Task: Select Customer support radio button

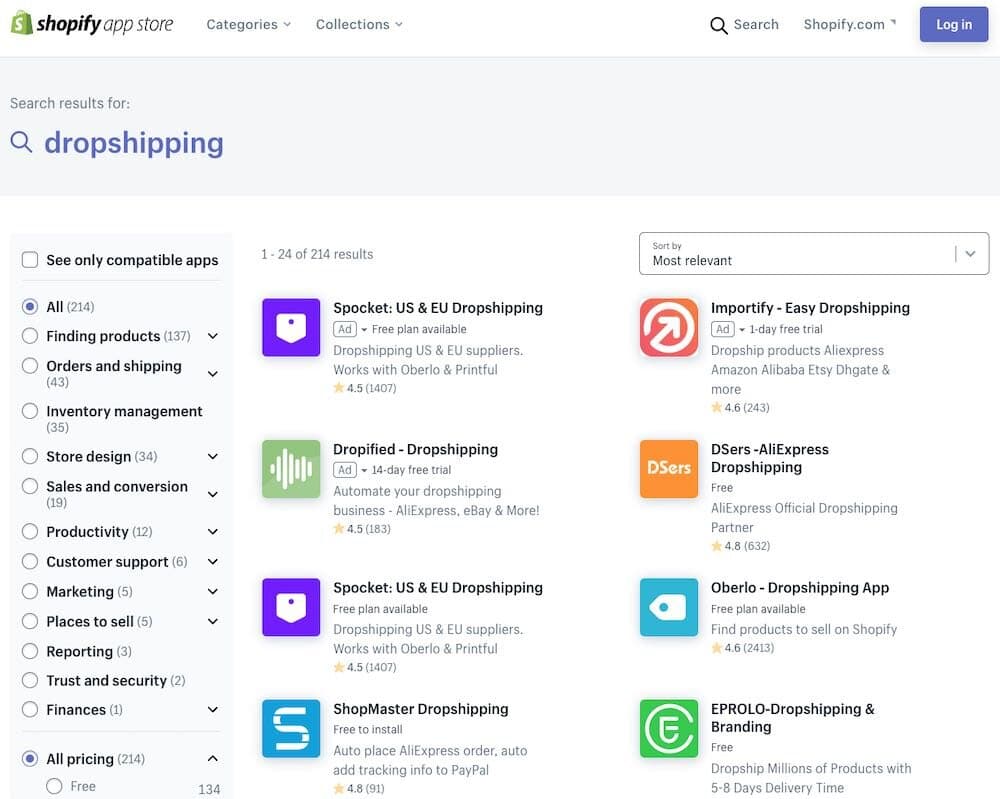Action: (30, 562)
